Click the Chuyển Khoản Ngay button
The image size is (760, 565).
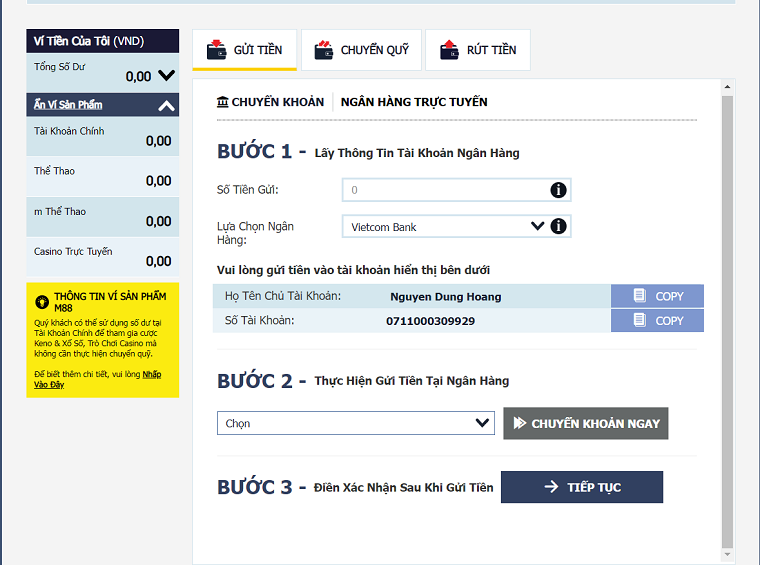coord(586,423)
